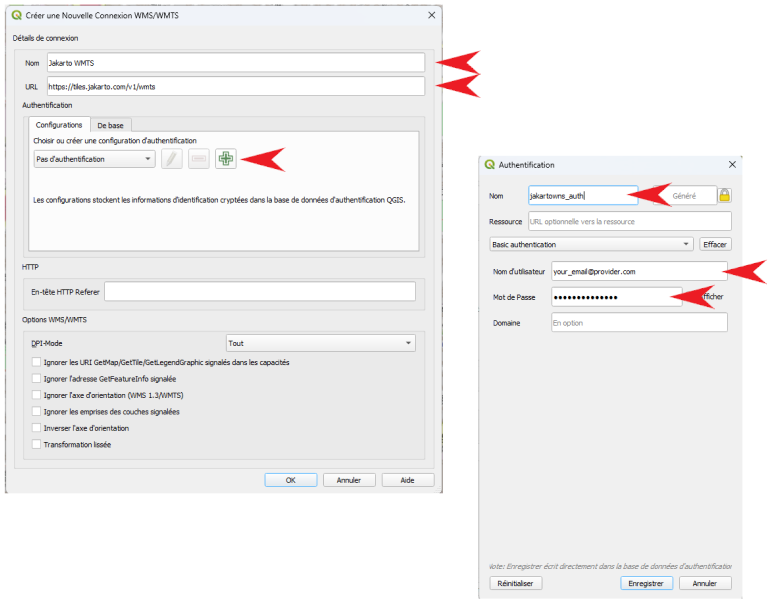
Task: Close the WMS/WMTS connection dialog with X
Action: [x=431, y=15]
